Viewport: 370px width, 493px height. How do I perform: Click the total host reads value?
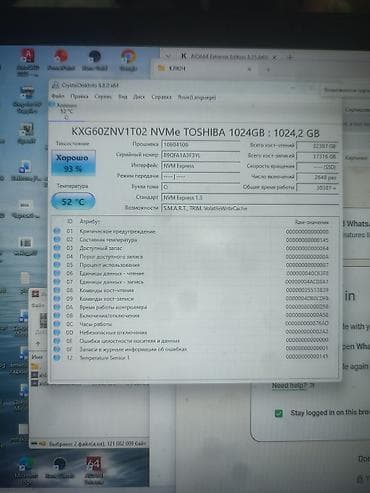[317, 146]
